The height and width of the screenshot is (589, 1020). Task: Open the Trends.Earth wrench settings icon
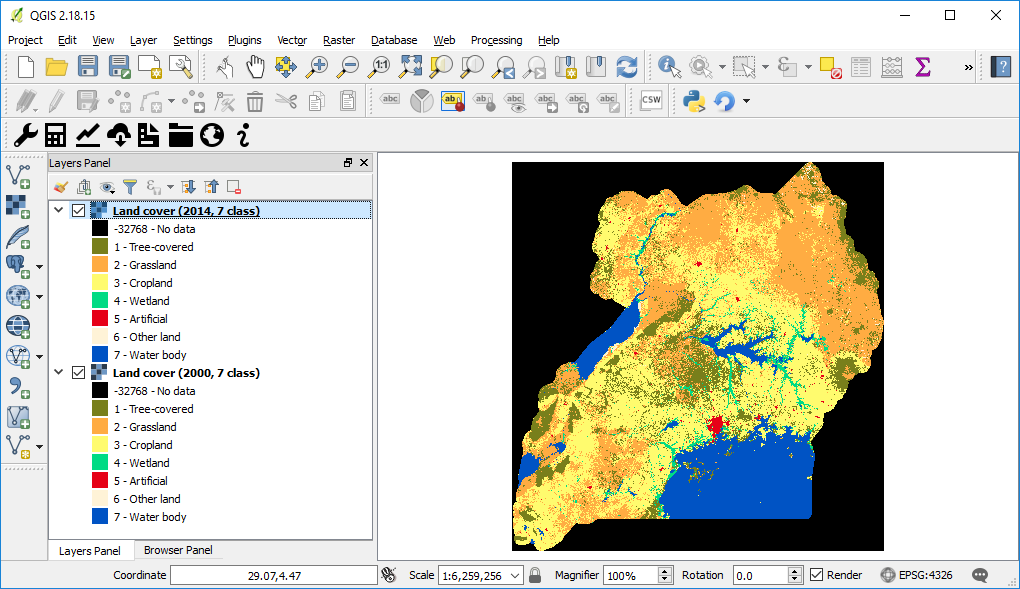pyautogui.click(x=25, y=135)
